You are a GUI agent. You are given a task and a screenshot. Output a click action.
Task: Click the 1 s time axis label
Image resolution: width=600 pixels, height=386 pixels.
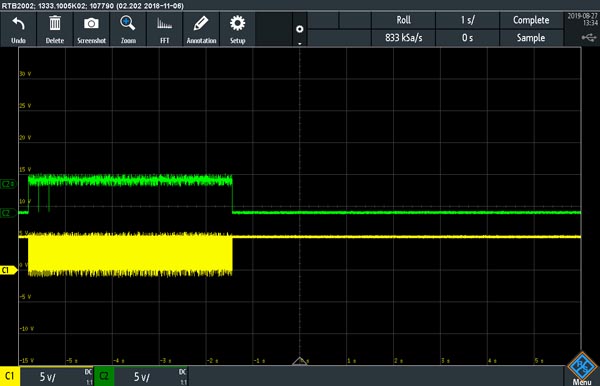pos(352,361)
